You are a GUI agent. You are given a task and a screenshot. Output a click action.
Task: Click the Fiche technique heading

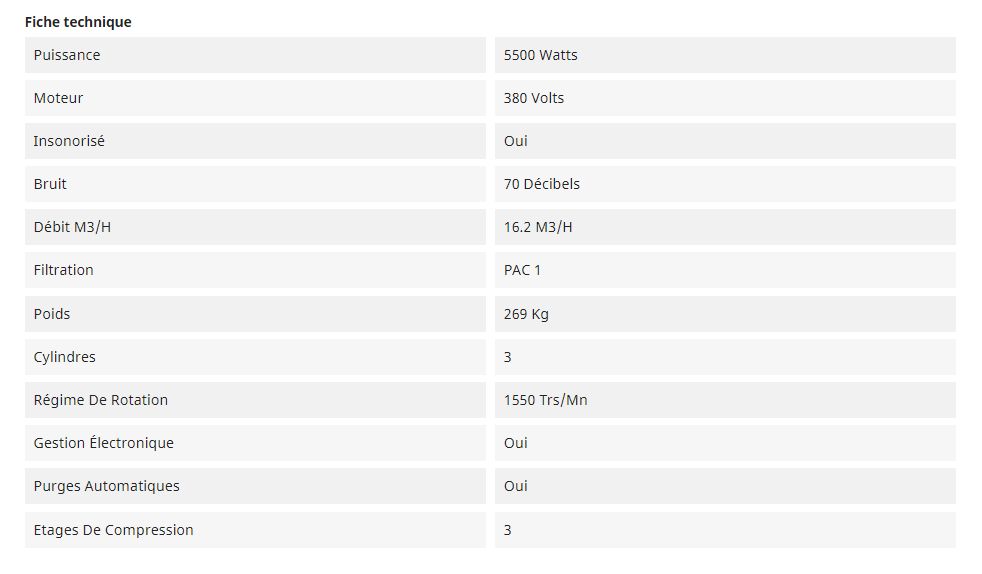[x=78, y=22]
